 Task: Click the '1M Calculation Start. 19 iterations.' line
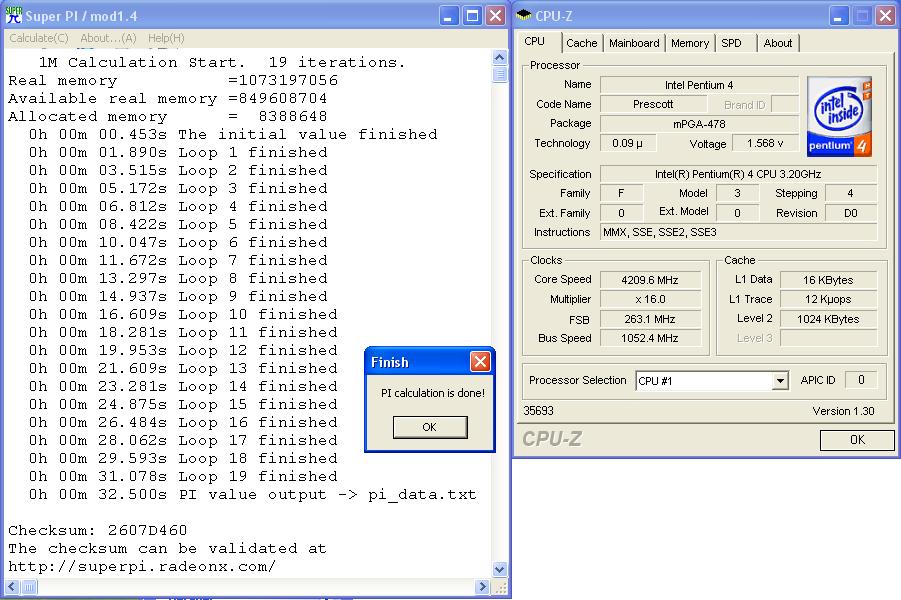click(x=222, y=62)
